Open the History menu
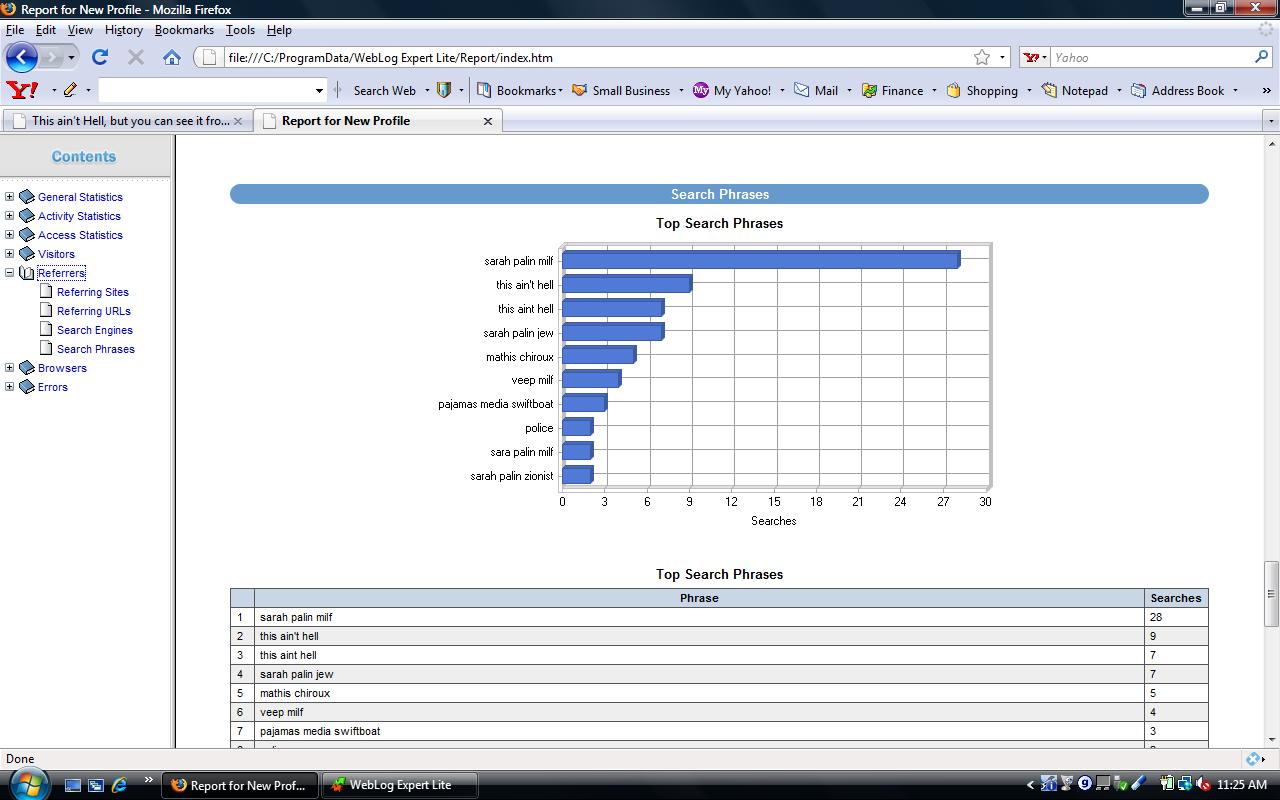This screenshot has width=1280, height=800. pos(123,30)
